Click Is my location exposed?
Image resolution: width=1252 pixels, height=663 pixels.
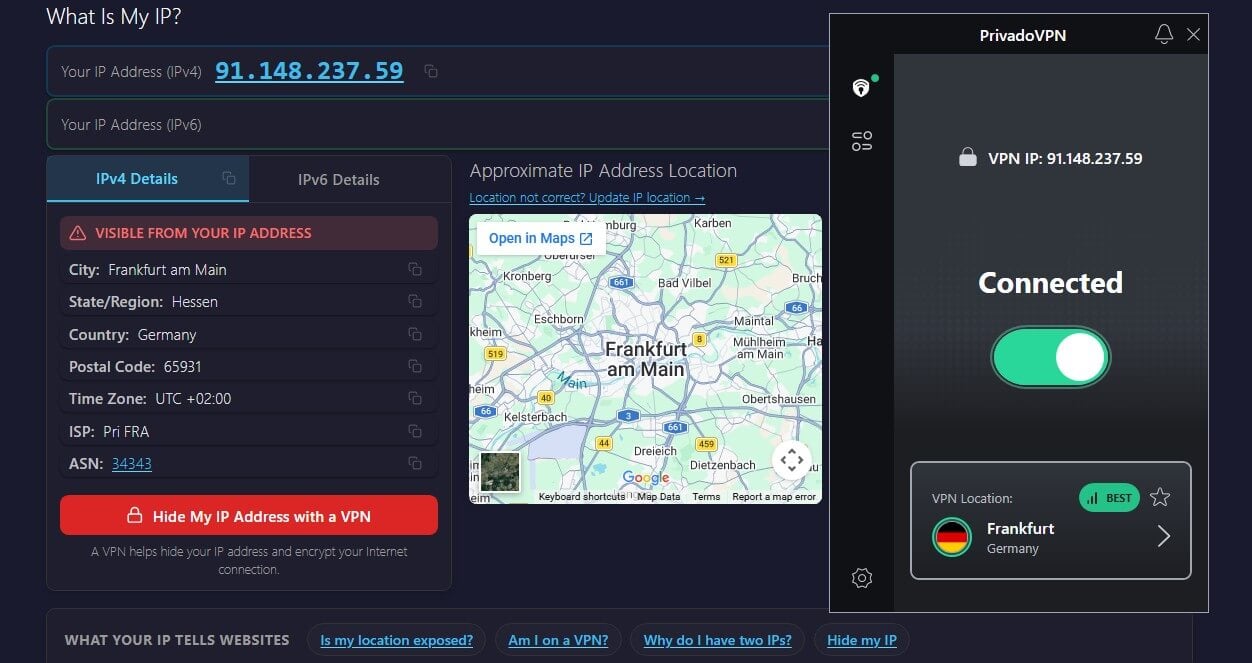point(397,640)
